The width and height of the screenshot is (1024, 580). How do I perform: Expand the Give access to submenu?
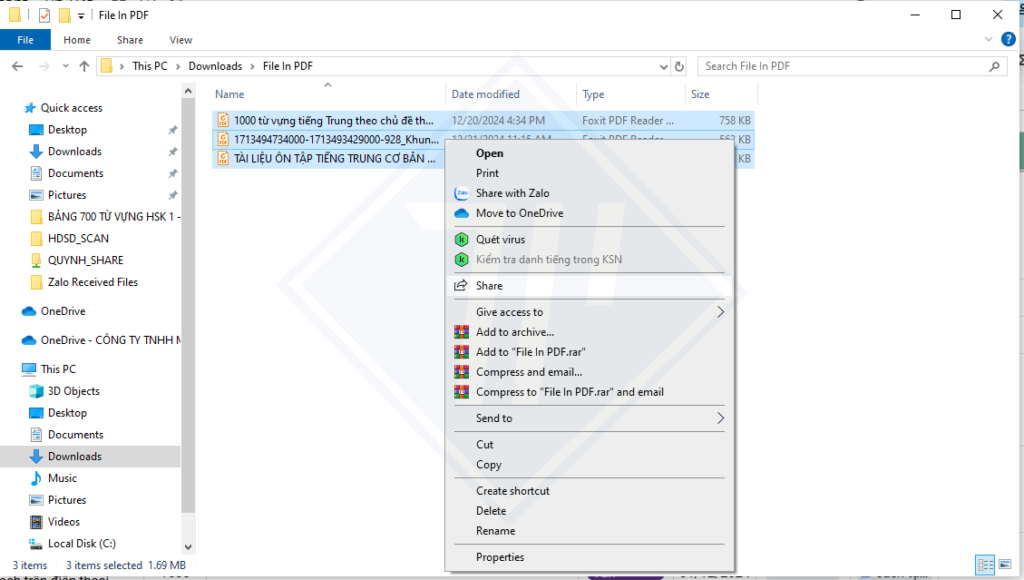(x=720, y=312)
